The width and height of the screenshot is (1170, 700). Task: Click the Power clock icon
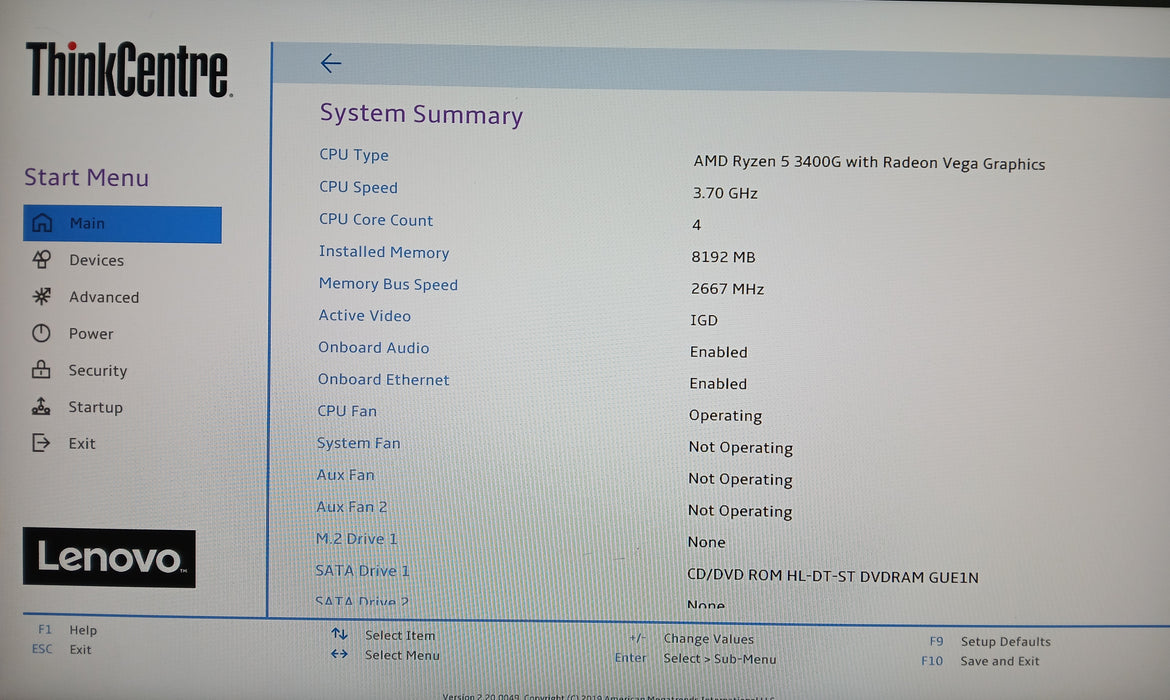point(41,333)
